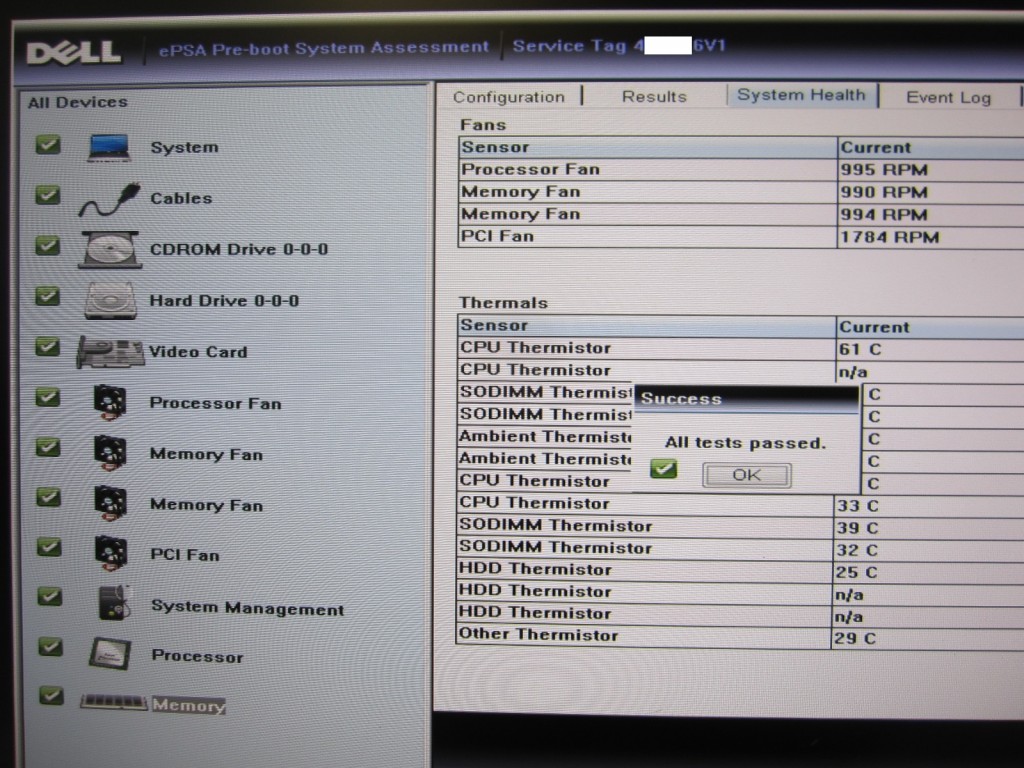Click the 994 RPM fan reading

(x=884, y=214)
